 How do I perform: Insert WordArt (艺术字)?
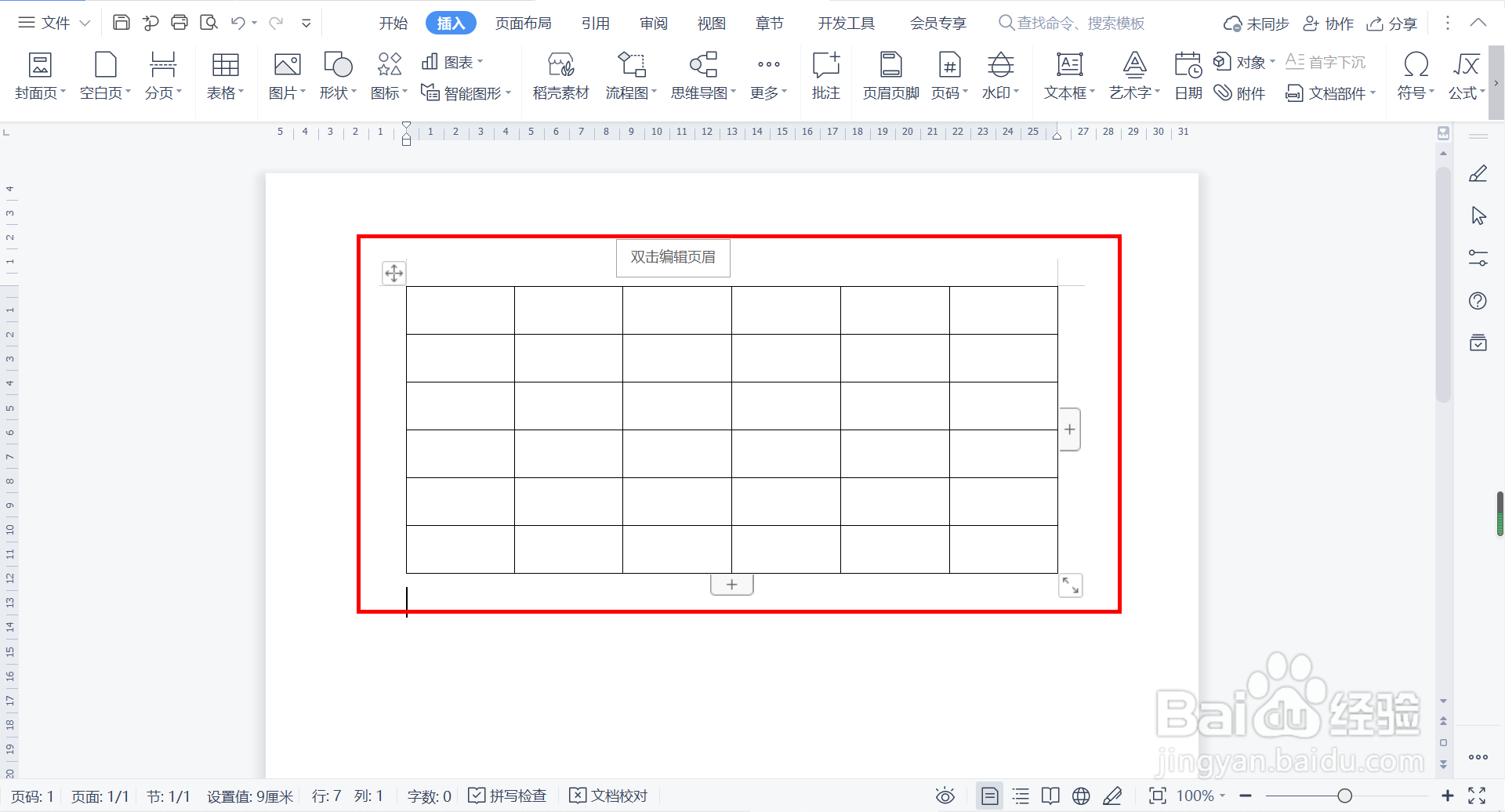pyautogui.click(x=1134, y=76)
